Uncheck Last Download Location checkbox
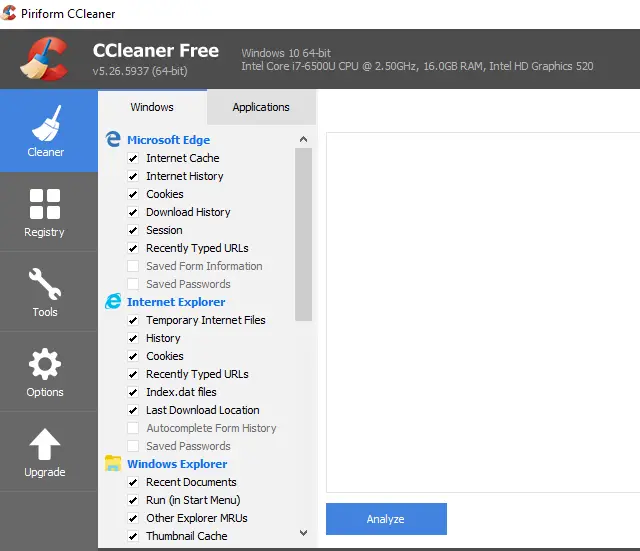This screenshot has width=640, height=551. point(133,410)
